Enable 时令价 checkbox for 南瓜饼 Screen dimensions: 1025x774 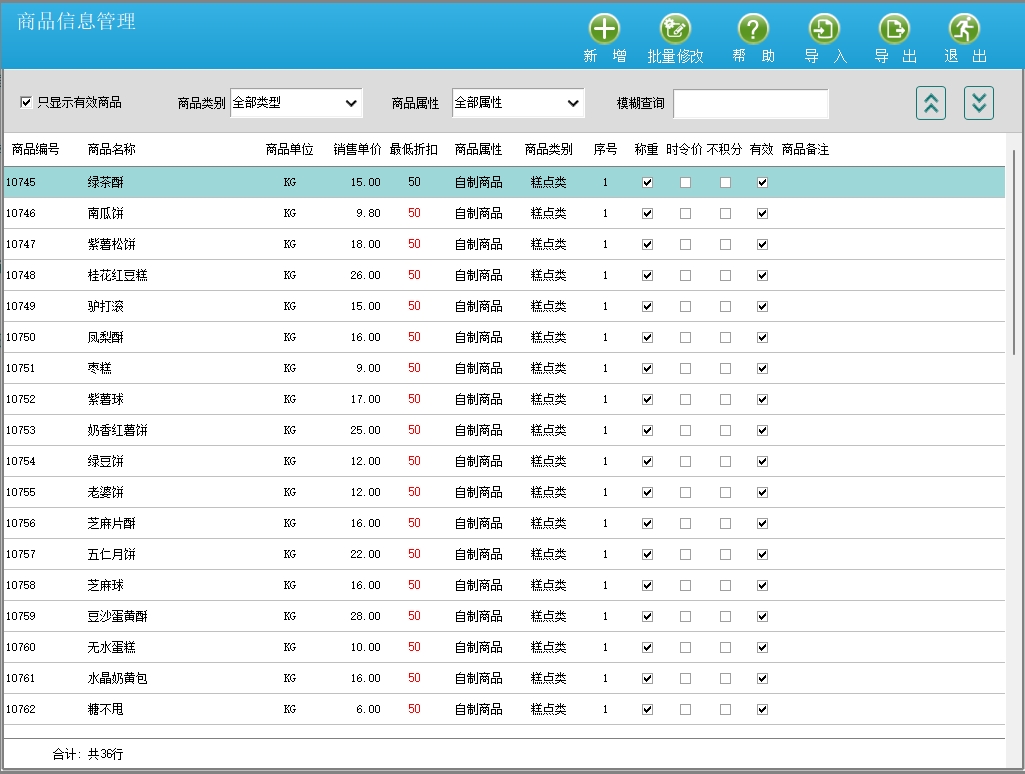[x=685, y=214]
